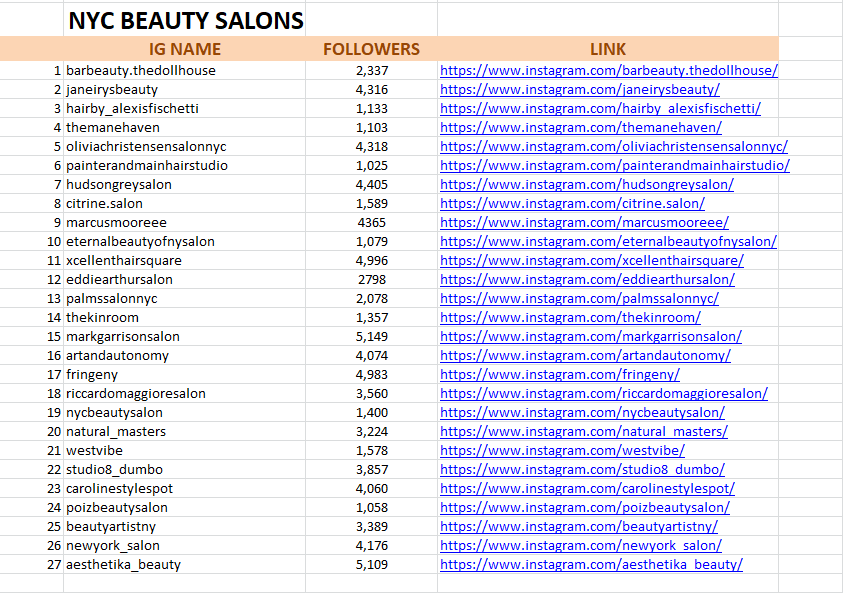Open the marcusmooreee Instagram link
The height and width of the screenshot is (593, 843).
[584, 223]
